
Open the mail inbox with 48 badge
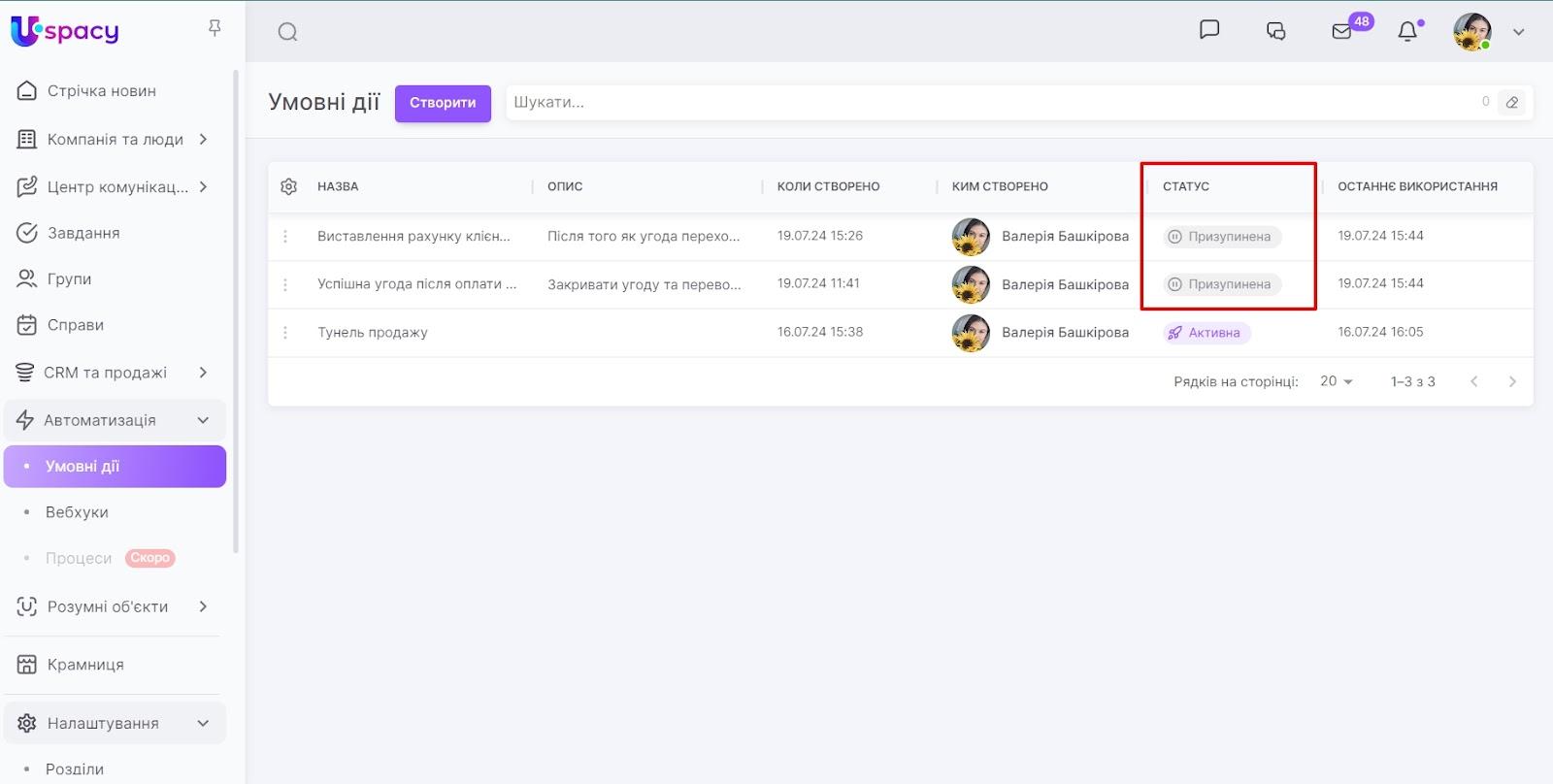pyautogui.click(x=1342, y=31)
